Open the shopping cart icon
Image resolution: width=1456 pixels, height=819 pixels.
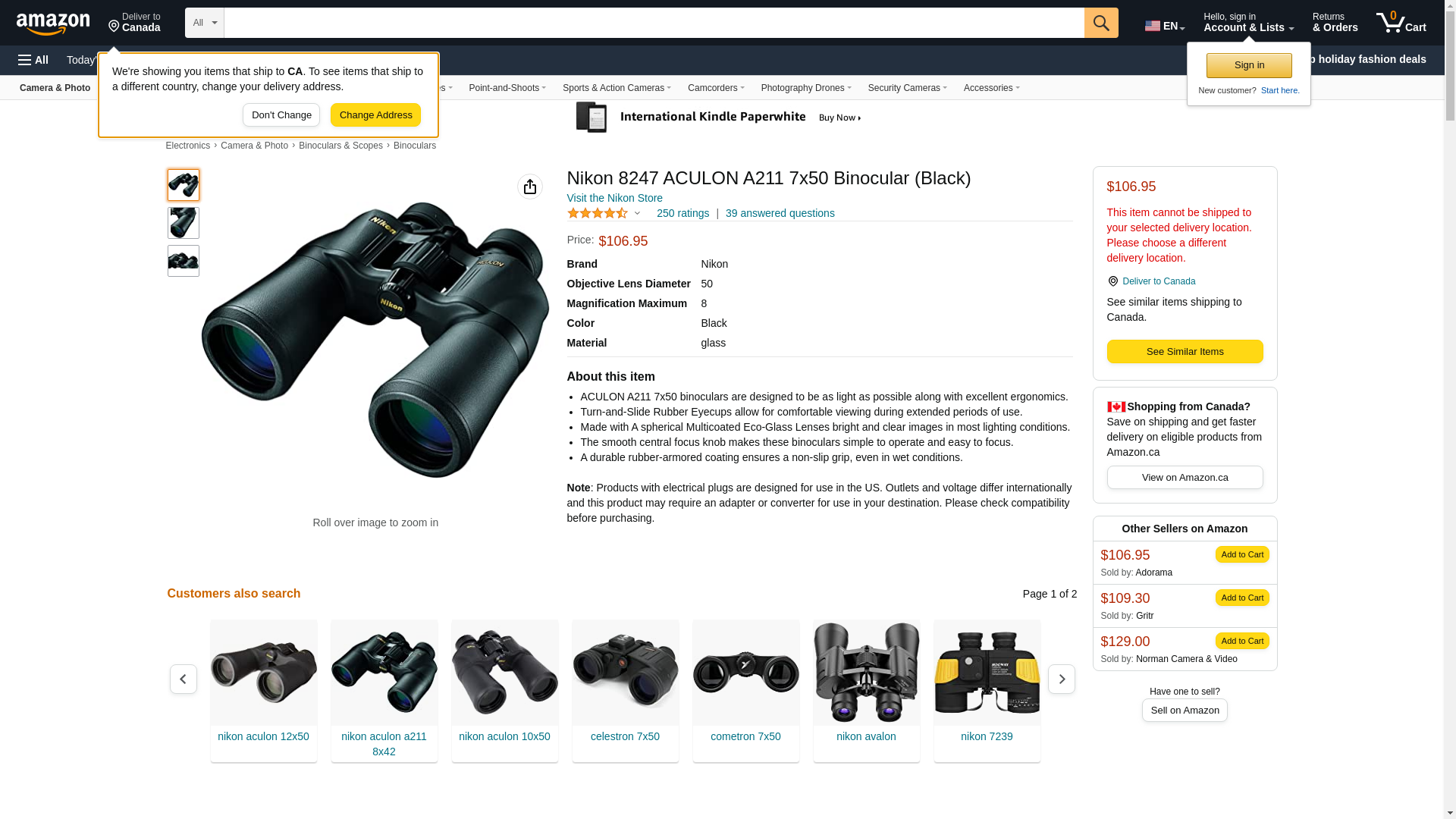point(1401,23)
